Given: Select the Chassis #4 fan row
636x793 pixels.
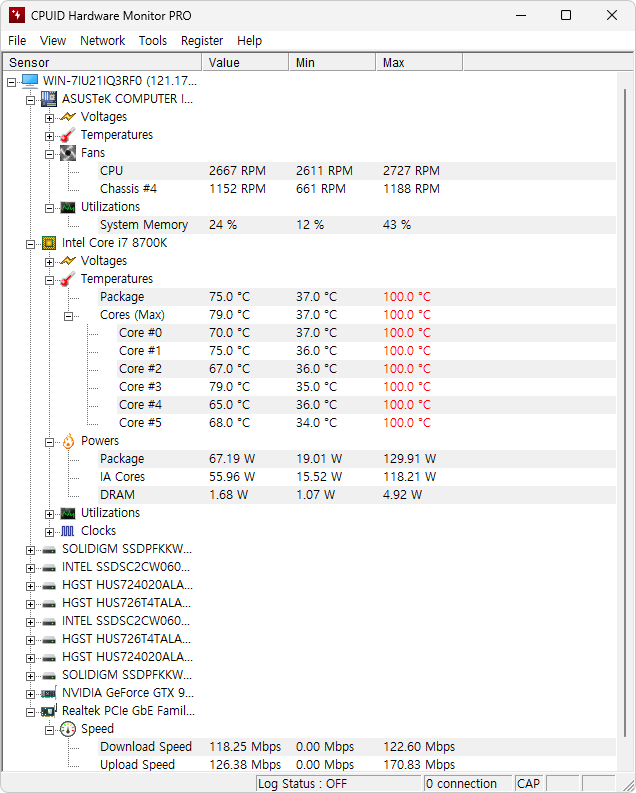Looking at the screenshot, I should [357, 189].
